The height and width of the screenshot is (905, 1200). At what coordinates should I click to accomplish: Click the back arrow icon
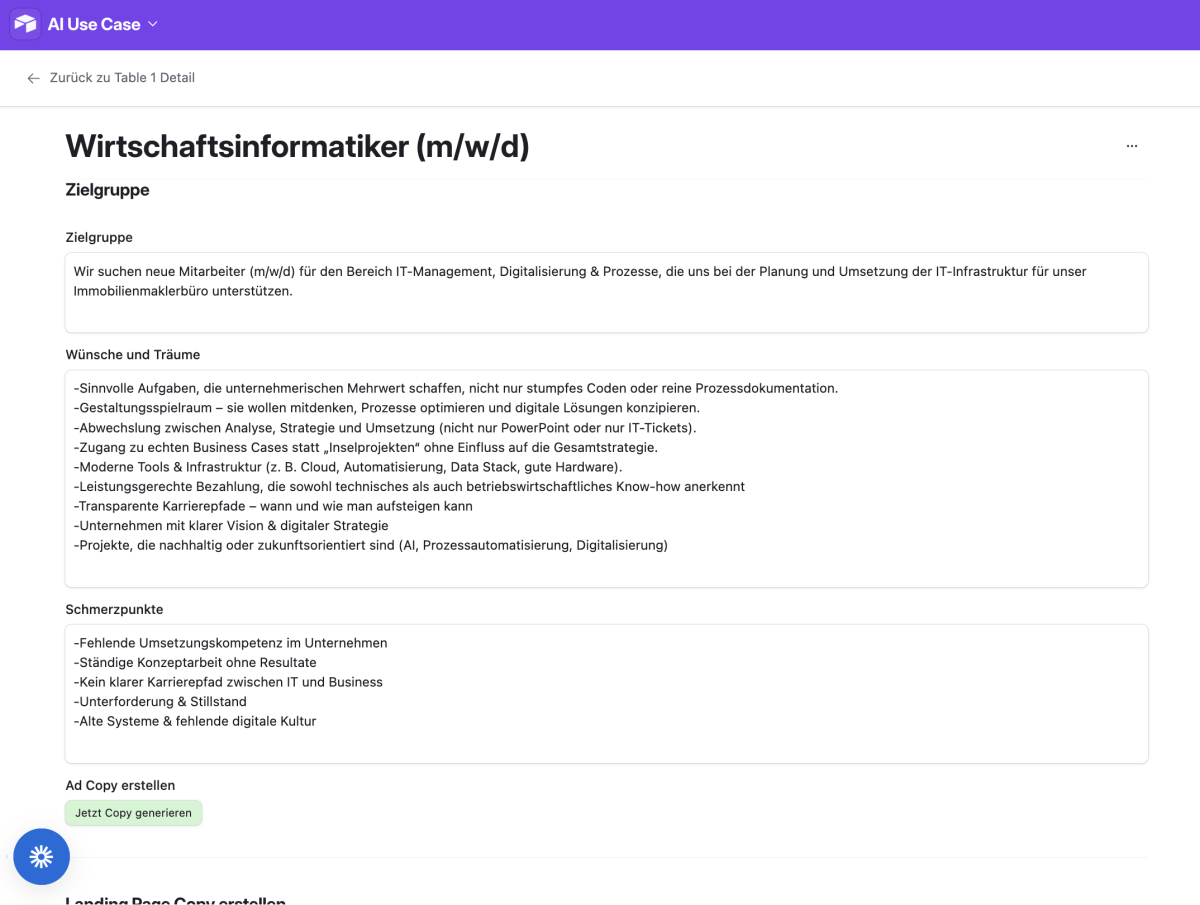point(33,78)
